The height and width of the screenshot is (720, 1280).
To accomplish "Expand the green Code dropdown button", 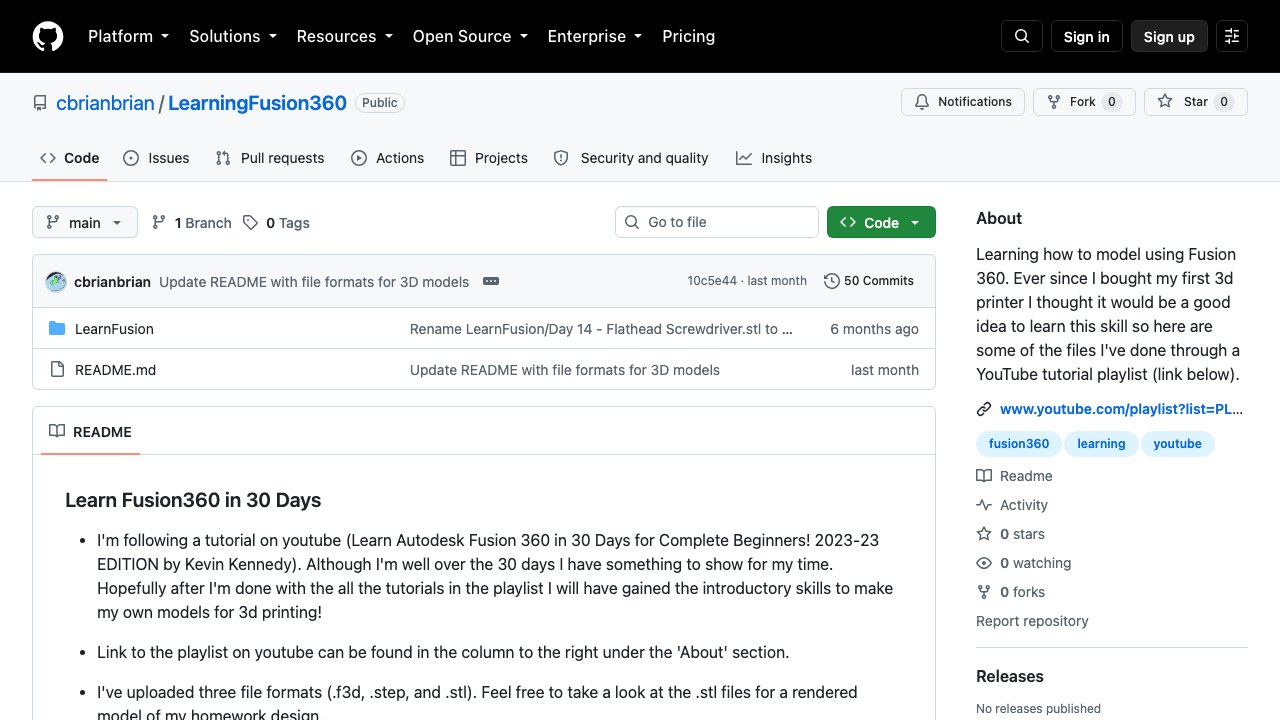I will click(x=881, y=222).
